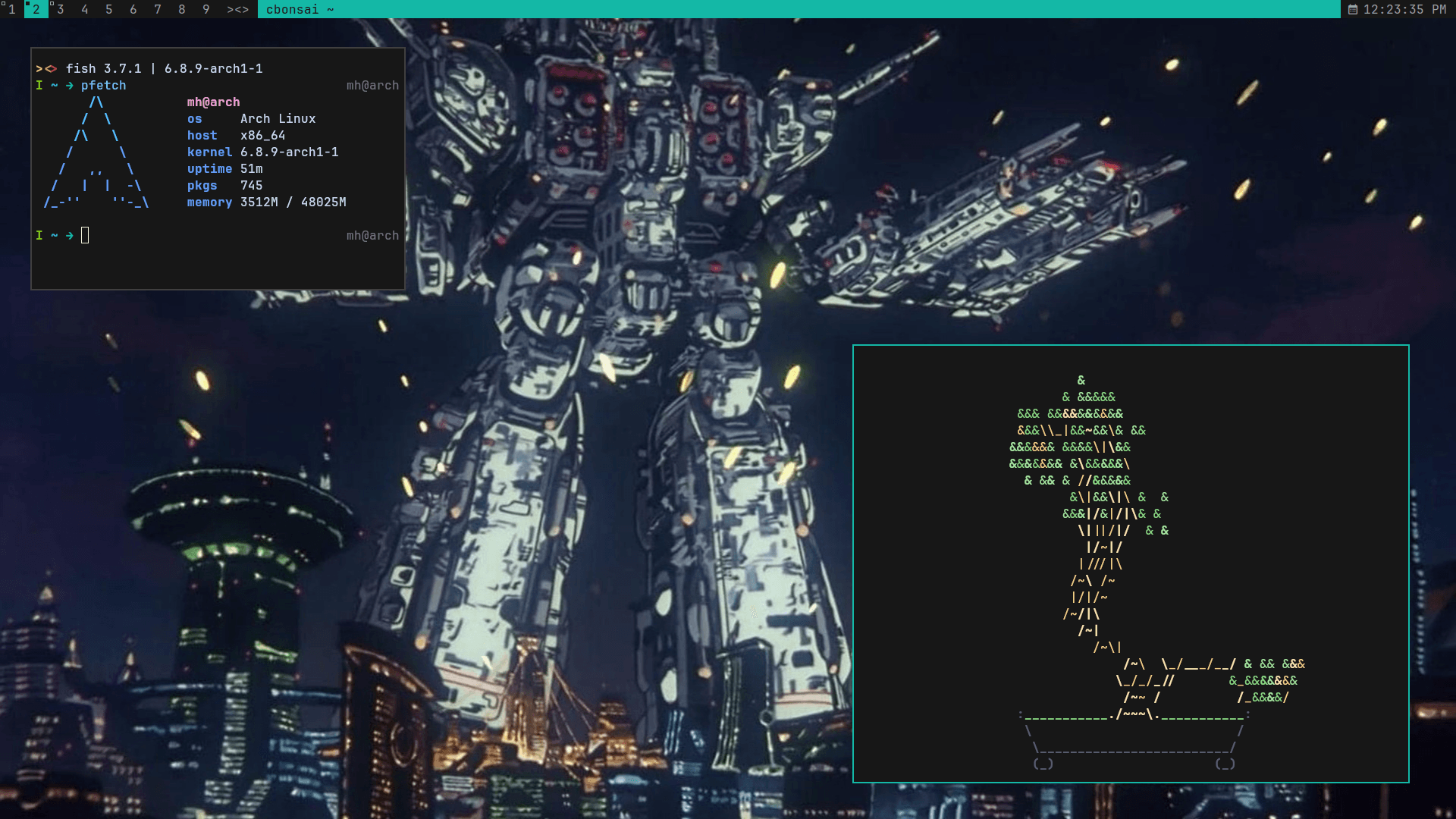Click the ><> layout symbol in bar
This screenshot has width=1456, height=819.
[237, 9]
